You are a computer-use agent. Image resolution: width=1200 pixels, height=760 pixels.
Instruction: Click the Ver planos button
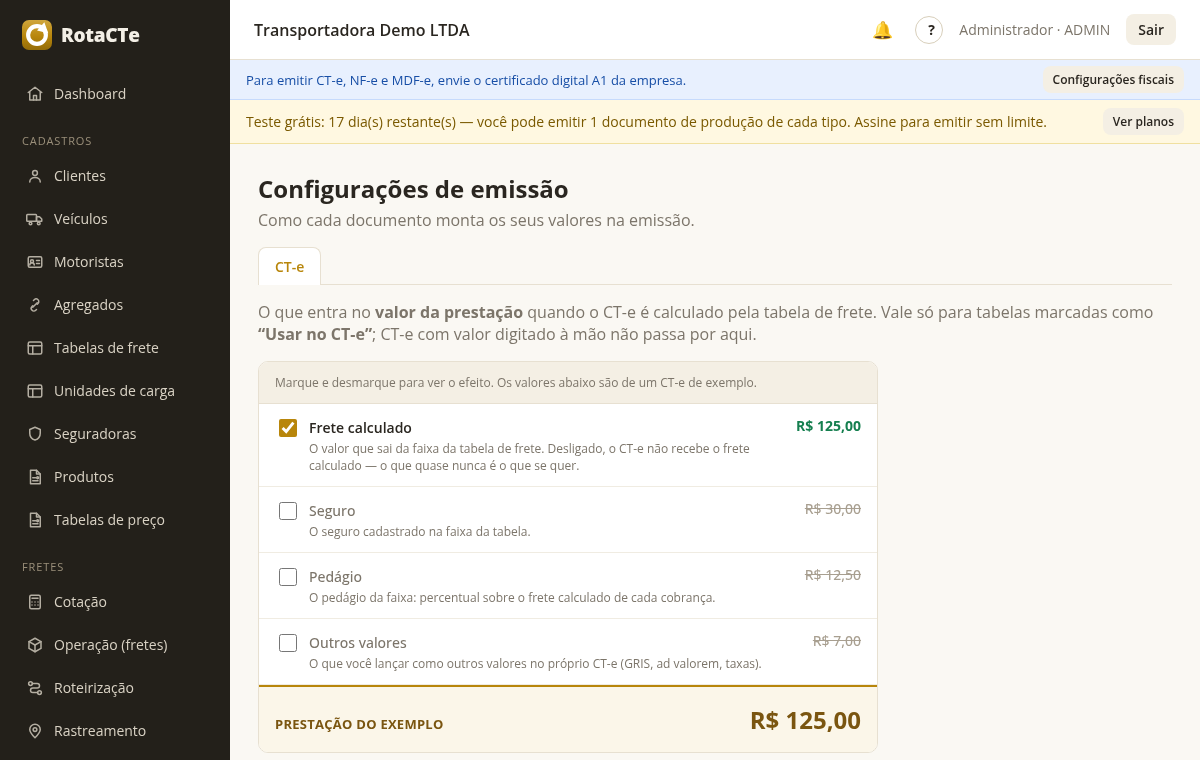pos(1143,122)
